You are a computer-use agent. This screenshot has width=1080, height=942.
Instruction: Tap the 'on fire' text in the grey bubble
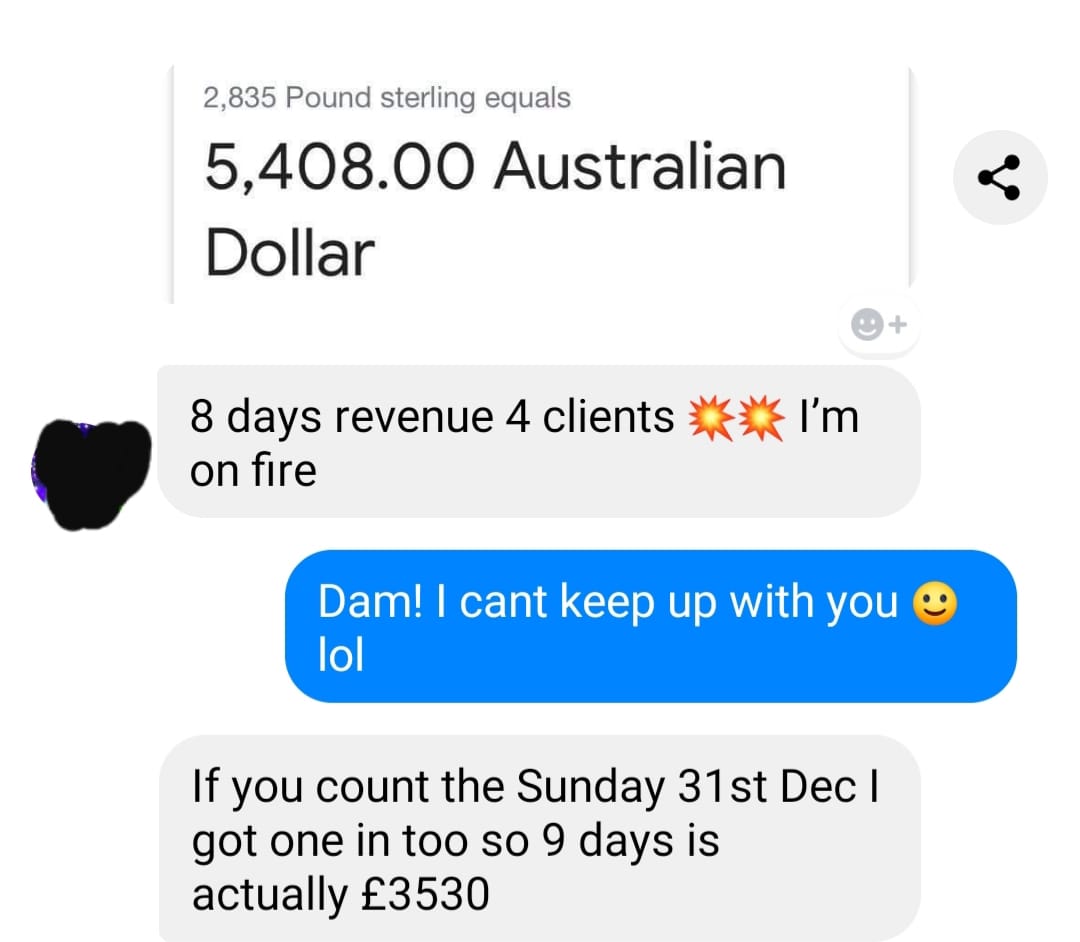tap(253, 470)
